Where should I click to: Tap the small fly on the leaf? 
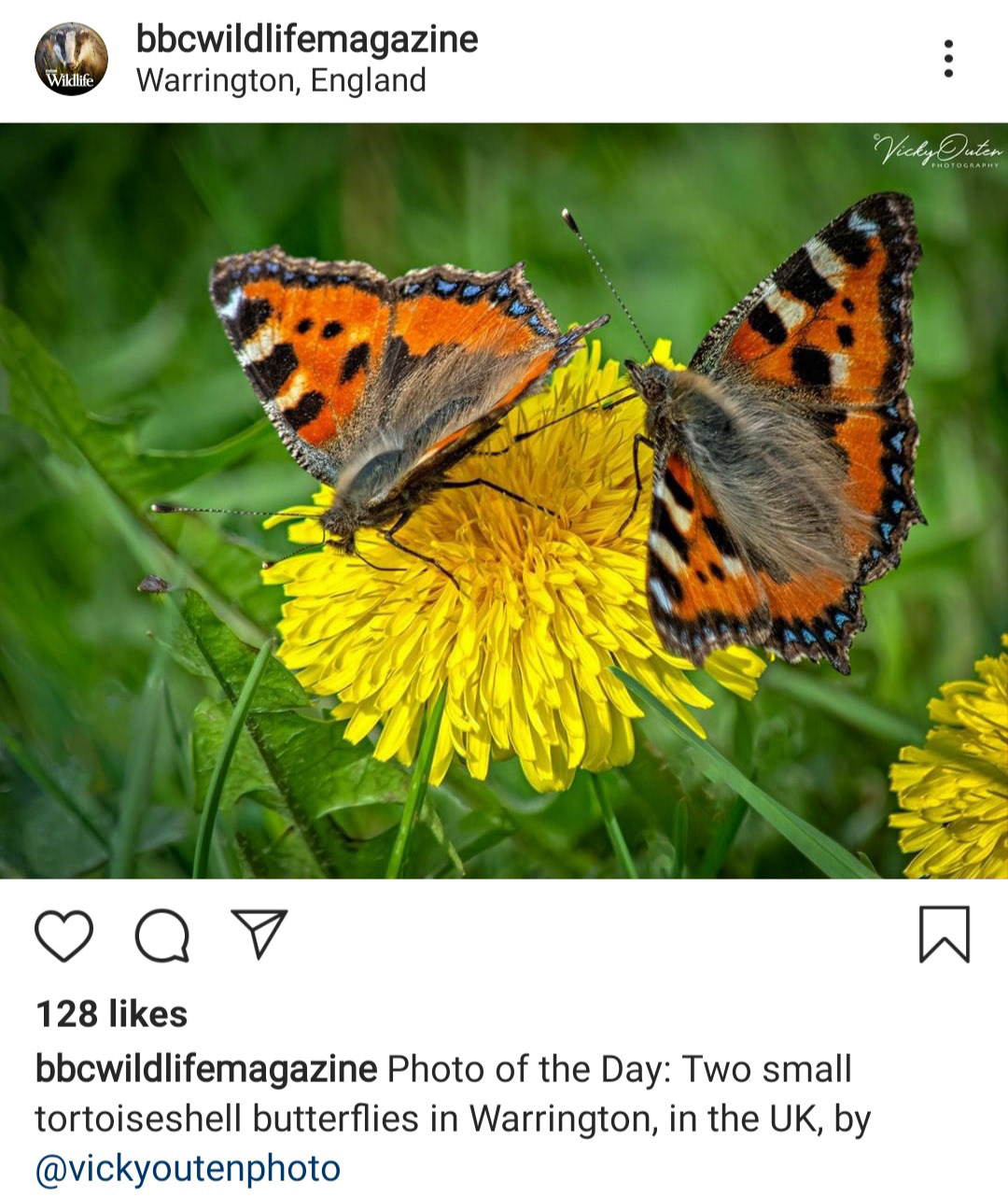153,584
